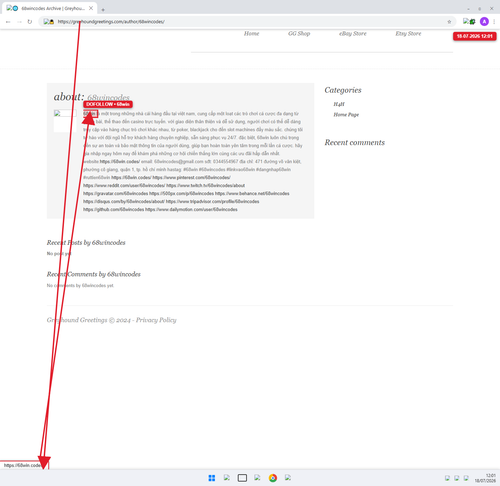Open a new browser tab with plus
The height and width of the screenshot is (486, 500).
tap(103, 10)
